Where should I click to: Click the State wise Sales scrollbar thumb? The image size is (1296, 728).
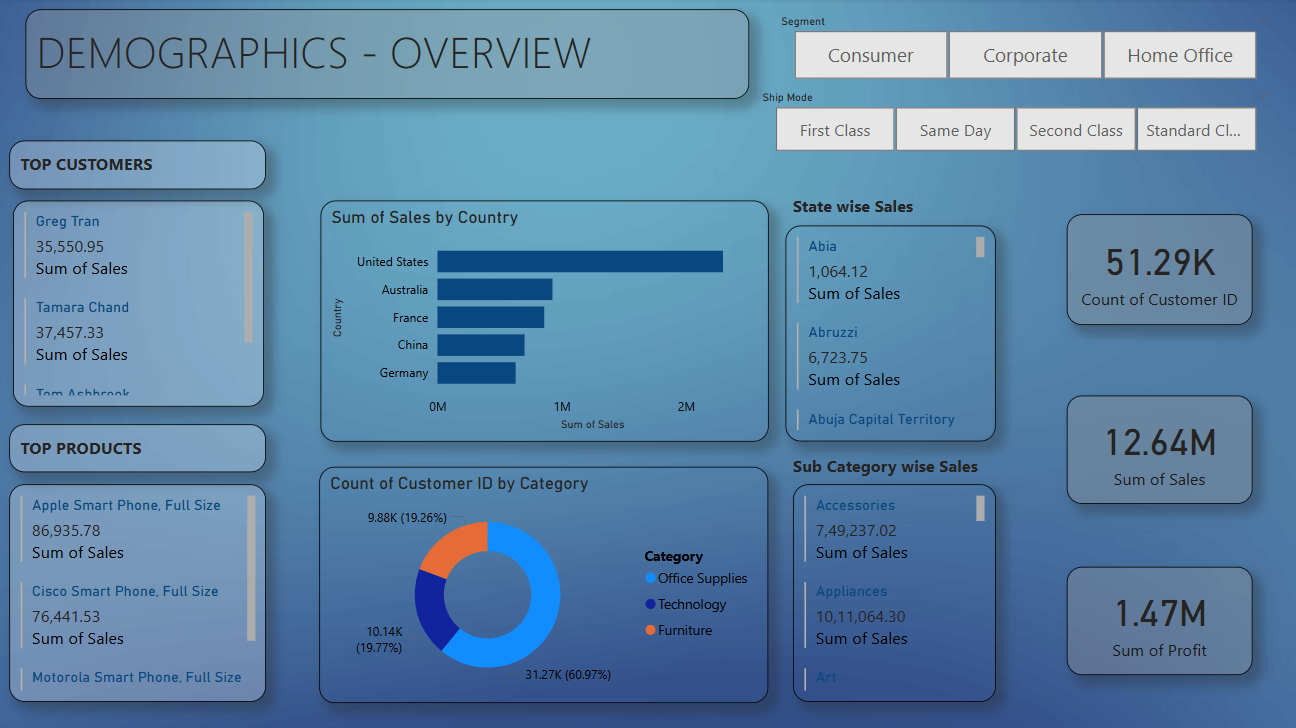point(980,246)
